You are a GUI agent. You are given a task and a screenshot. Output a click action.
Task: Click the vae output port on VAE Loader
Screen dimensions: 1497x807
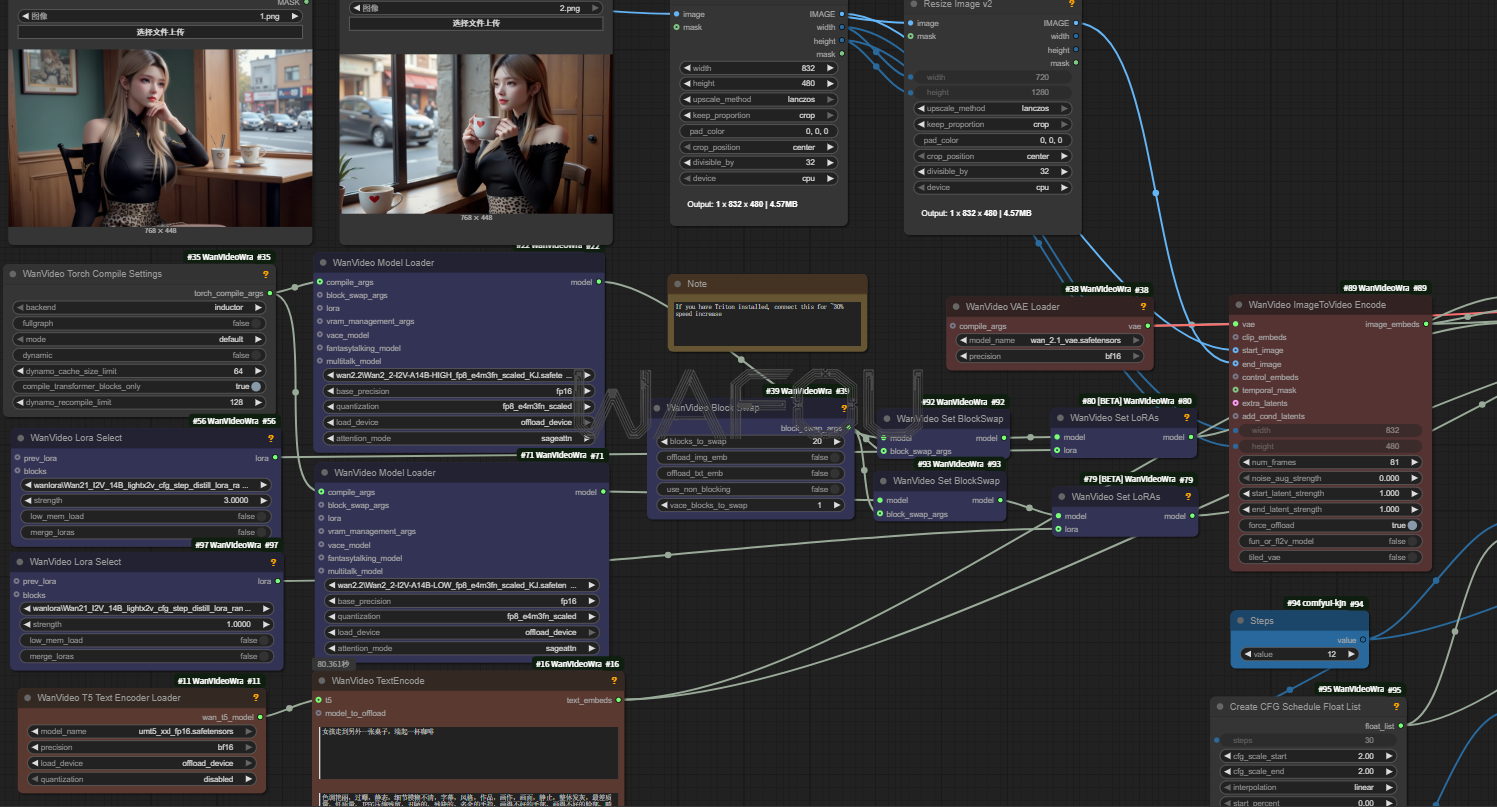(1147, 325)
